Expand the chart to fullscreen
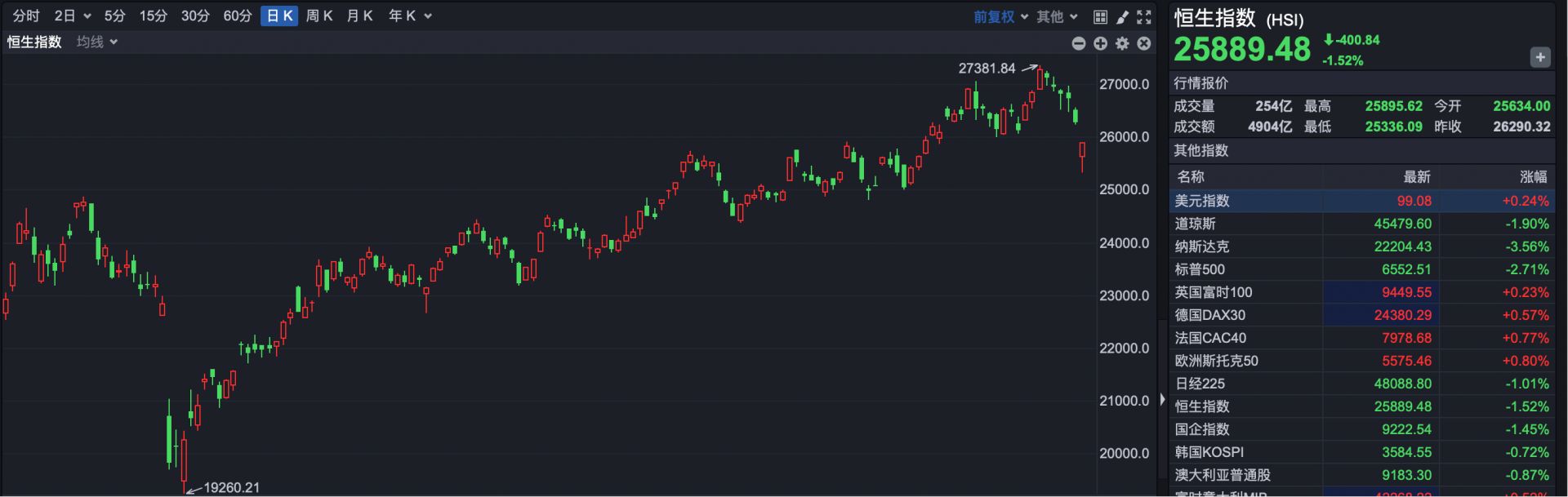Screen dimensions: 1568x497 (1144, 16)
